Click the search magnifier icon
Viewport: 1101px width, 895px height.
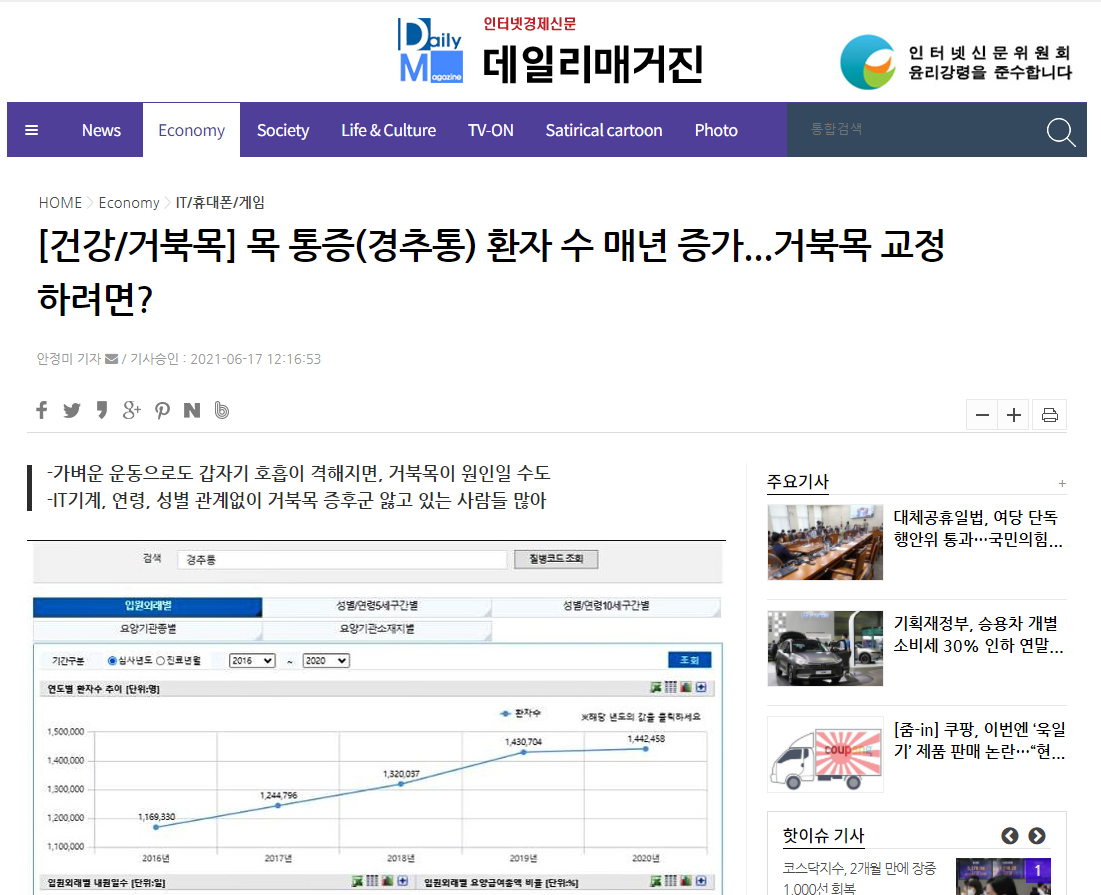click(1060, 131)
